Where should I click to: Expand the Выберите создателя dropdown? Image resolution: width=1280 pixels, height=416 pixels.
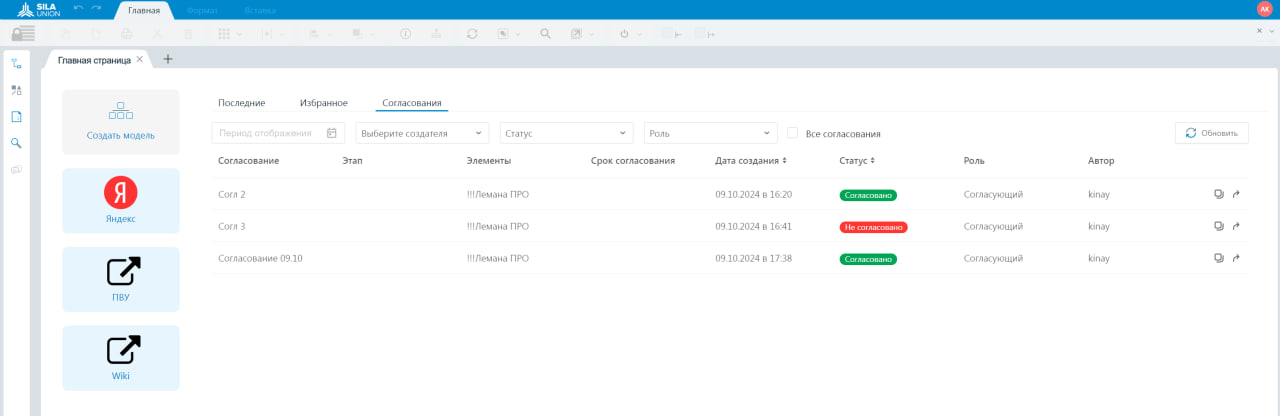tap(422, 133)
